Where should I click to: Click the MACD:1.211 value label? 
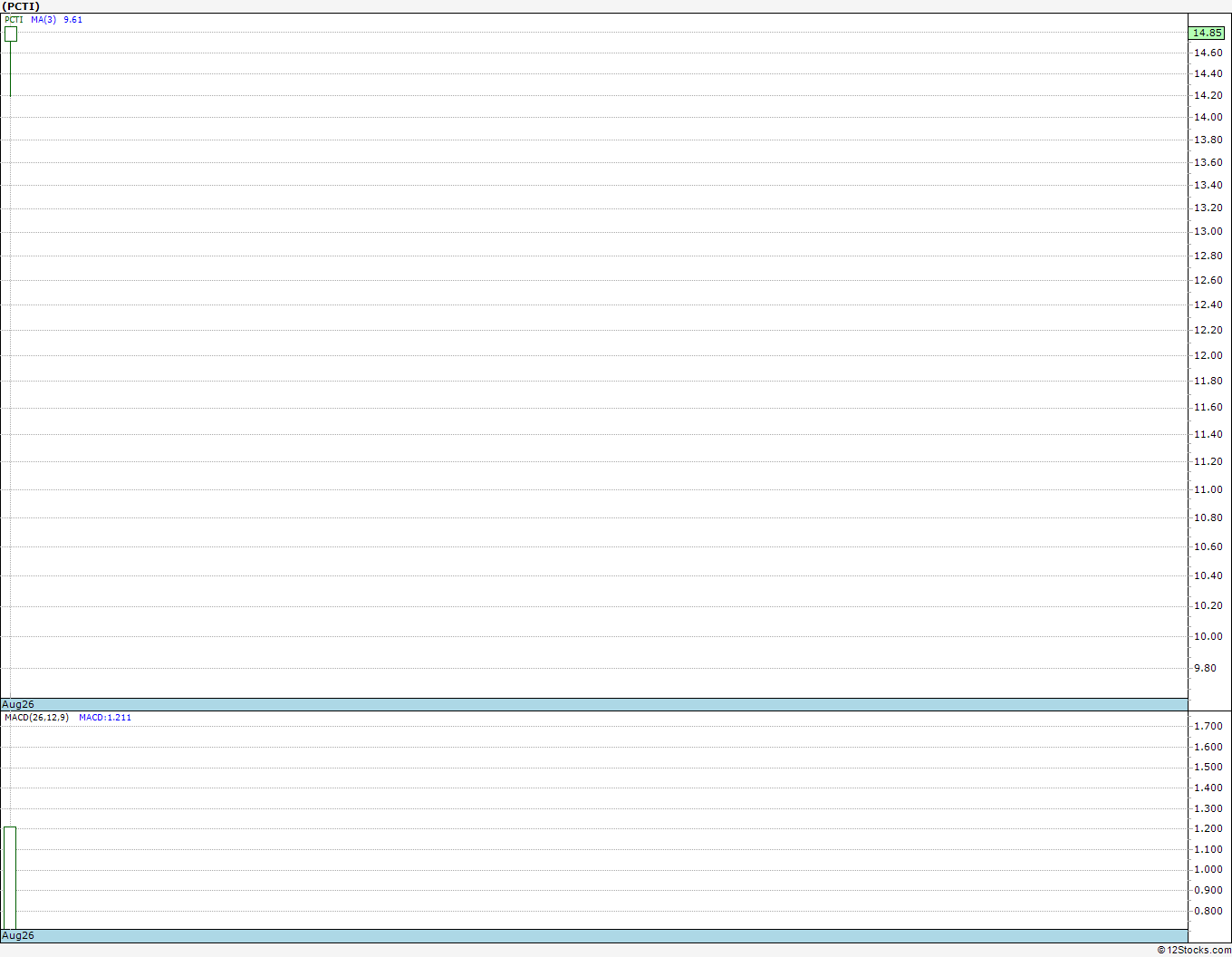tap(105, 717)
